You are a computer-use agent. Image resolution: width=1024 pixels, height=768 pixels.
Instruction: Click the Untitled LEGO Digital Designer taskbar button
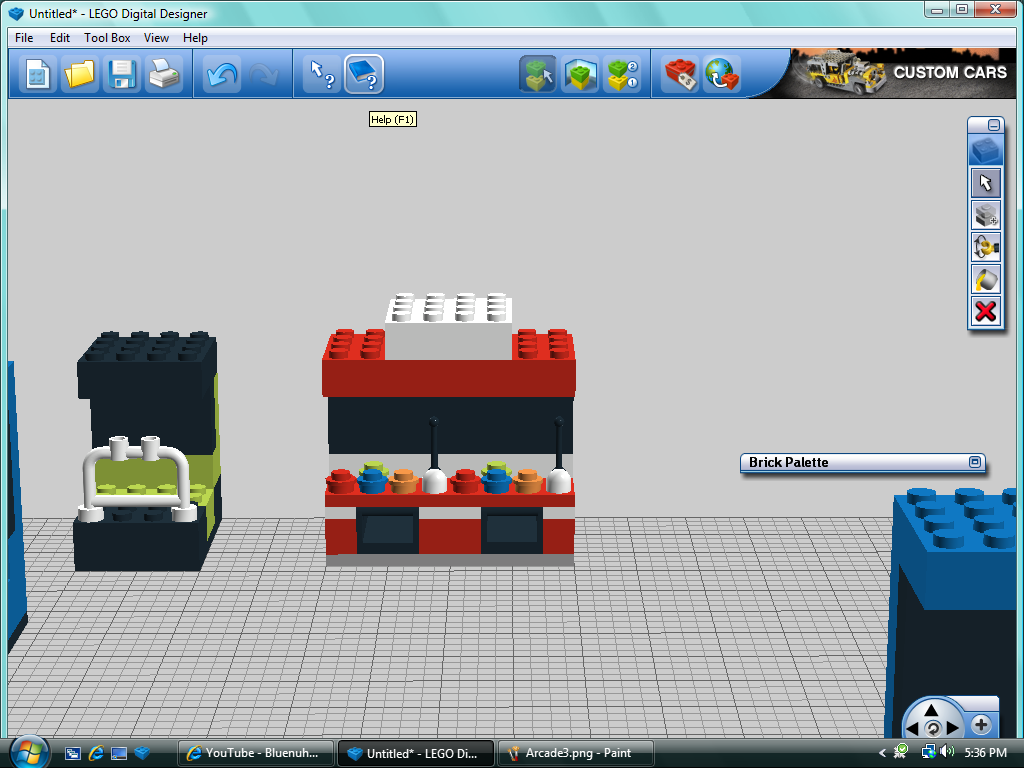pyautogui.click(x=415, y=753)
